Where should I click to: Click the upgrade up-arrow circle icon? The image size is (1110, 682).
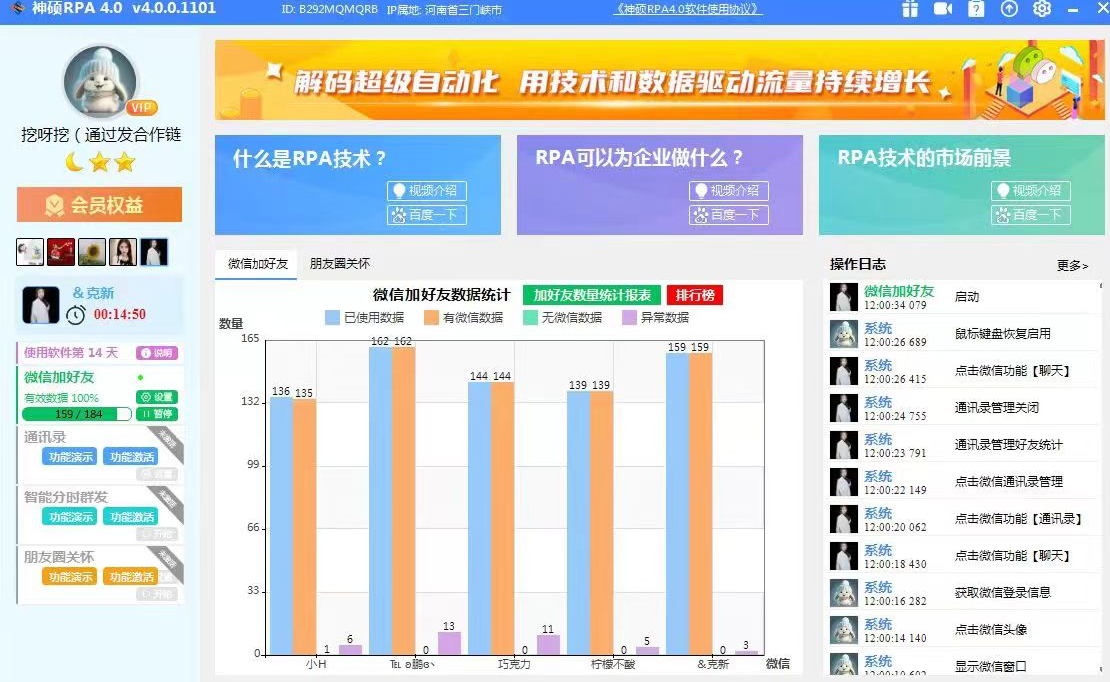(x=1009, y=8)
